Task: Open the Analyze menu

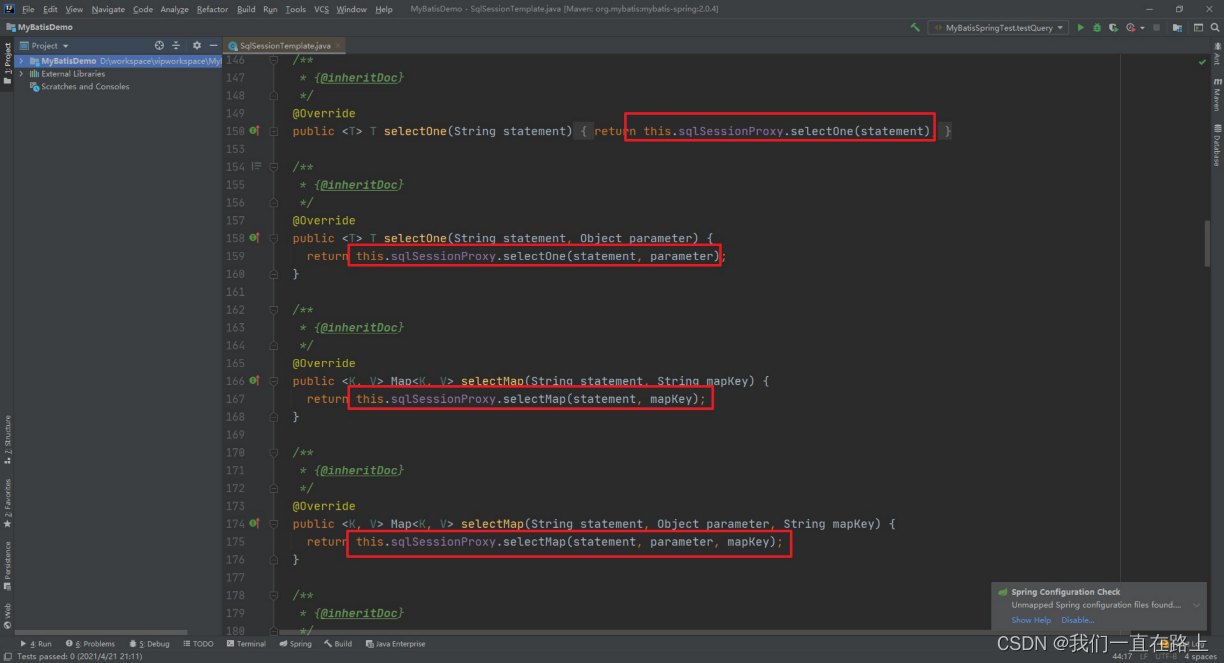Action: click(175, 9)
